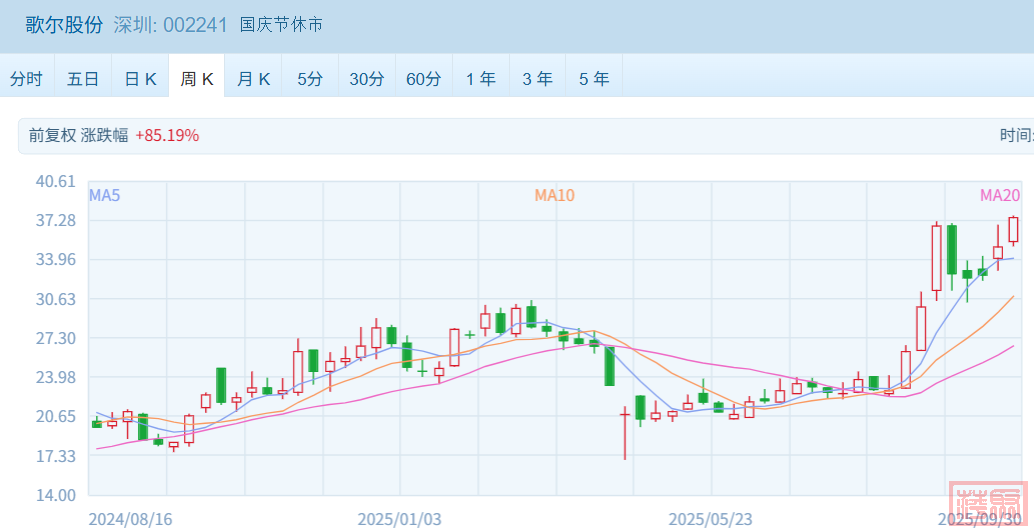This screenshot has height=531, width=1034.
Task: Click the red watermark logo in the corner
Action: [989, 507]
